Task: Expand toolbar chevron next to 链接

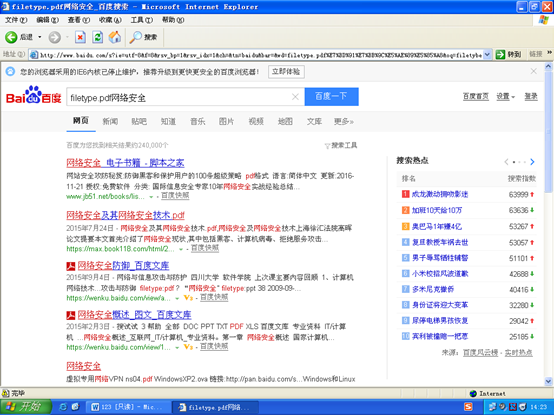Action: pos(549,53)
